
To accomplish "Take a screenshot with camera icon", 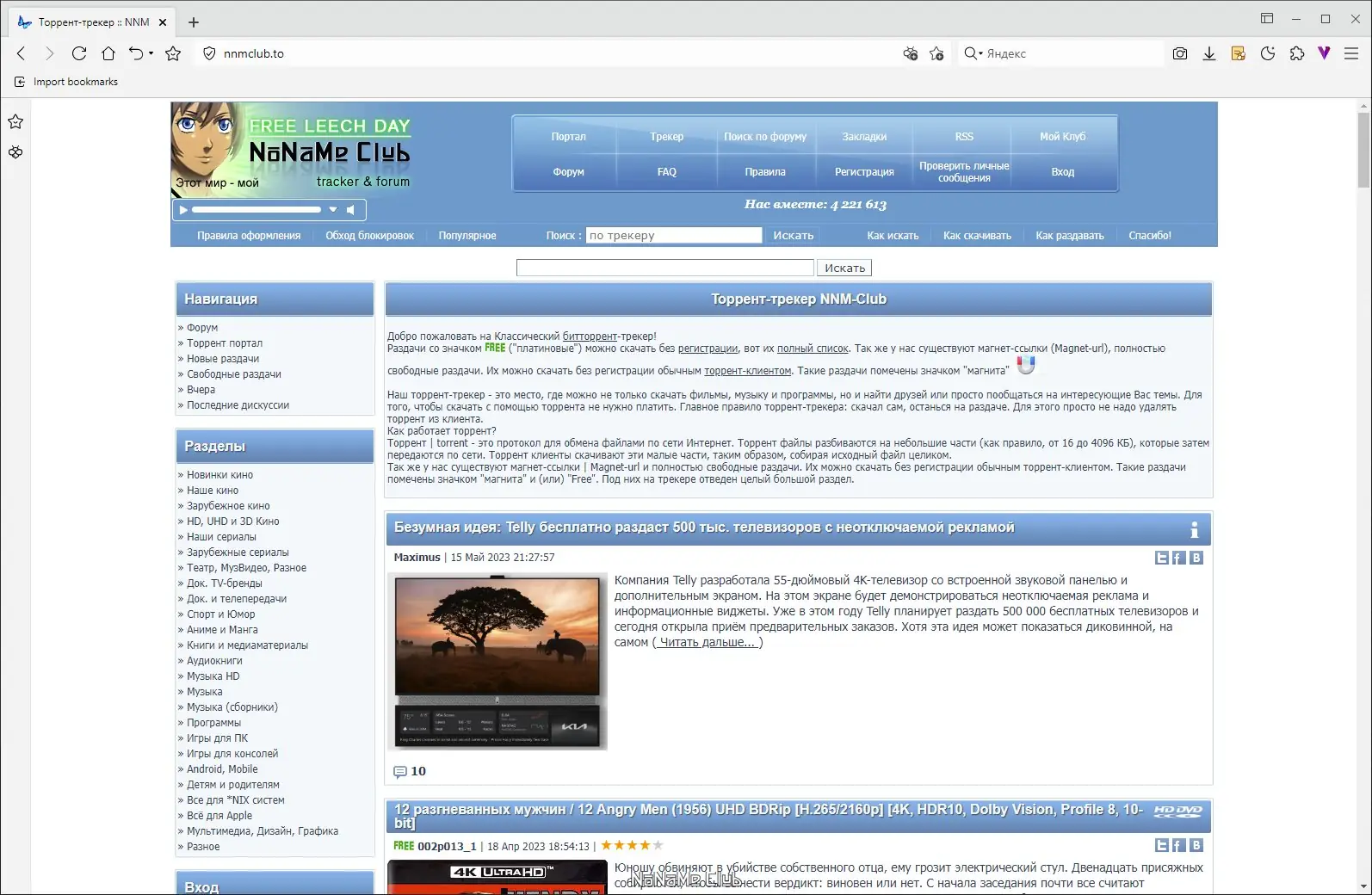I will click(1180, 53).
